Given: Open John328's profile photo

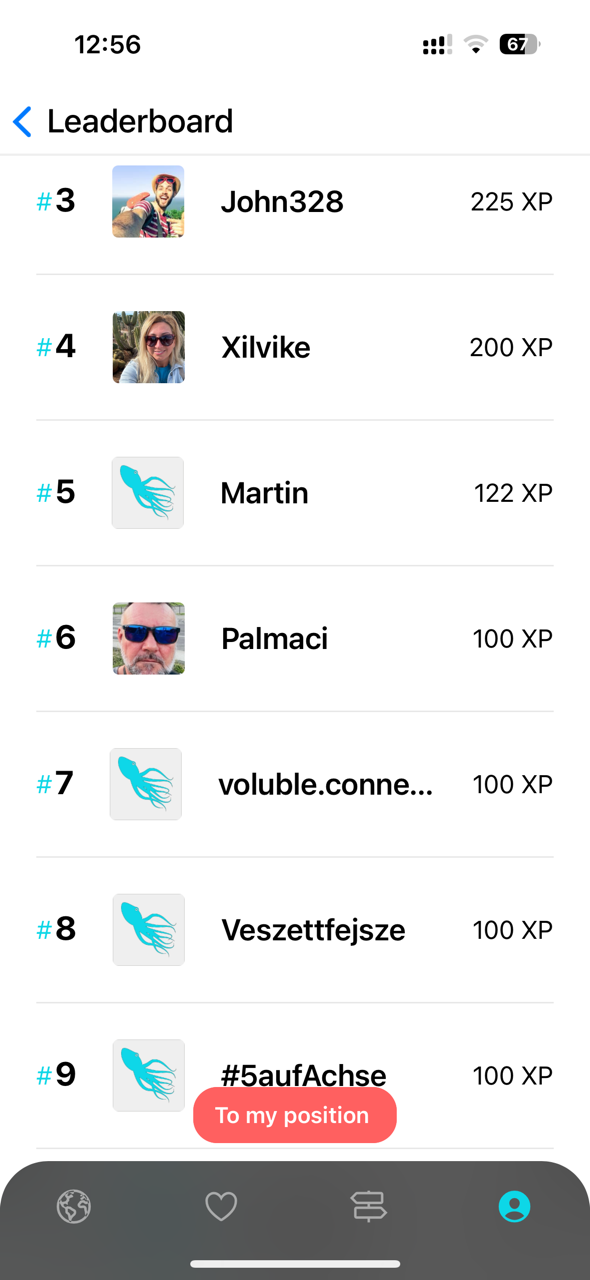Looking at the screenshot, I should click(x=148, y=202).
